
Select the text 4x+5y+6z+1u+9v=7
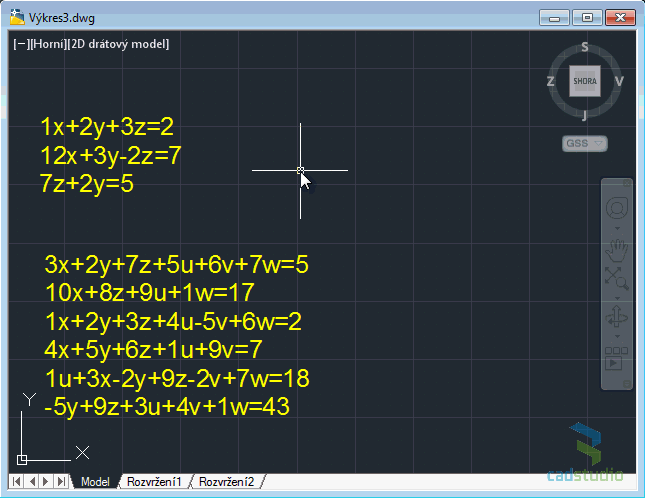[x=153, y=350]
